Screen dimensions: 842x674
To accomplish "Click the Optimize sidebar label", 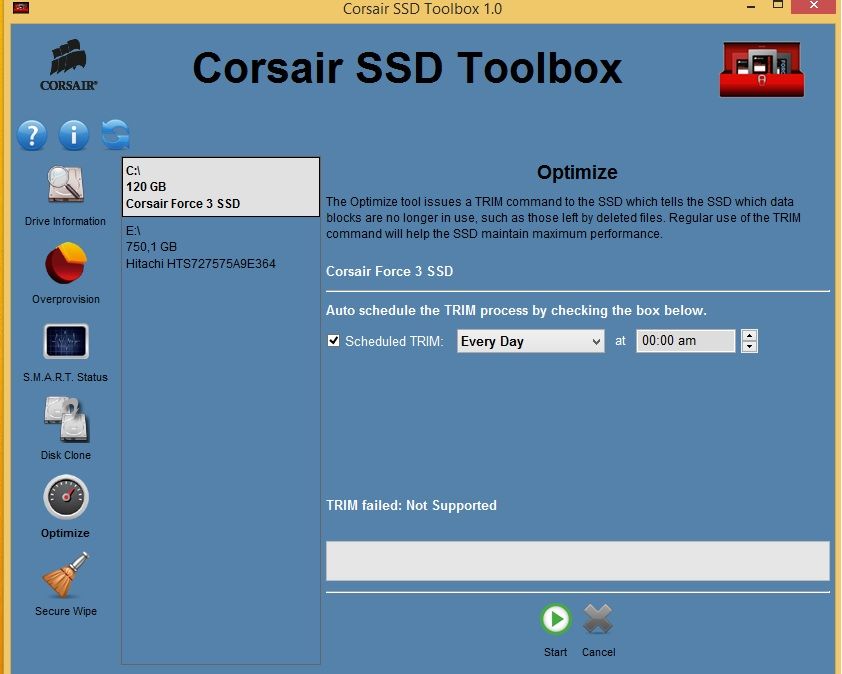I will coord(66,533).
